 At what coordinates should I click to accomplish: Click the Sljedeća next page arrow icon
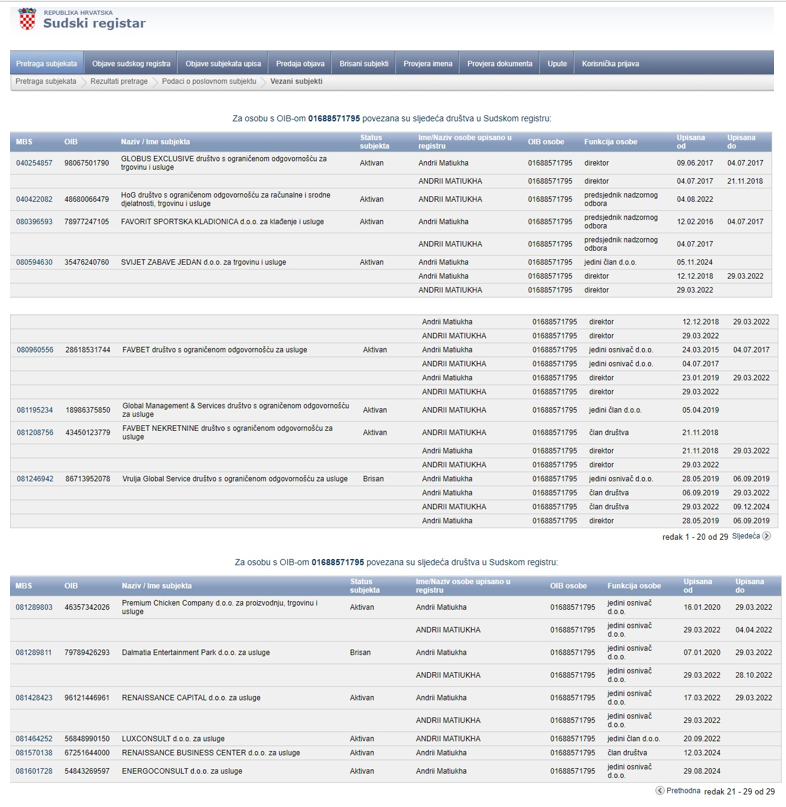click(767, 536)
